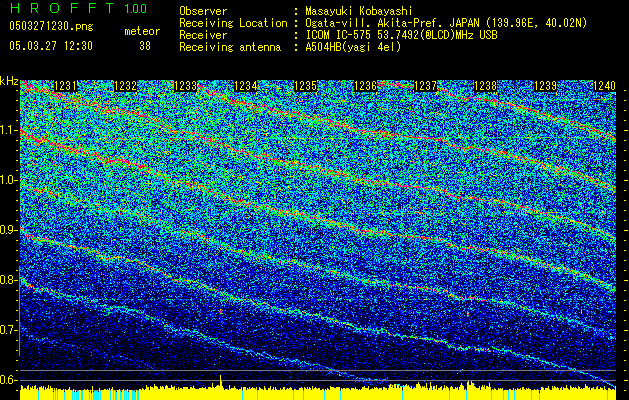This screenshot has width=629, height=400.
Task: Click the 0.8 kHz axis tick label
Action: [x=9, y=280]
